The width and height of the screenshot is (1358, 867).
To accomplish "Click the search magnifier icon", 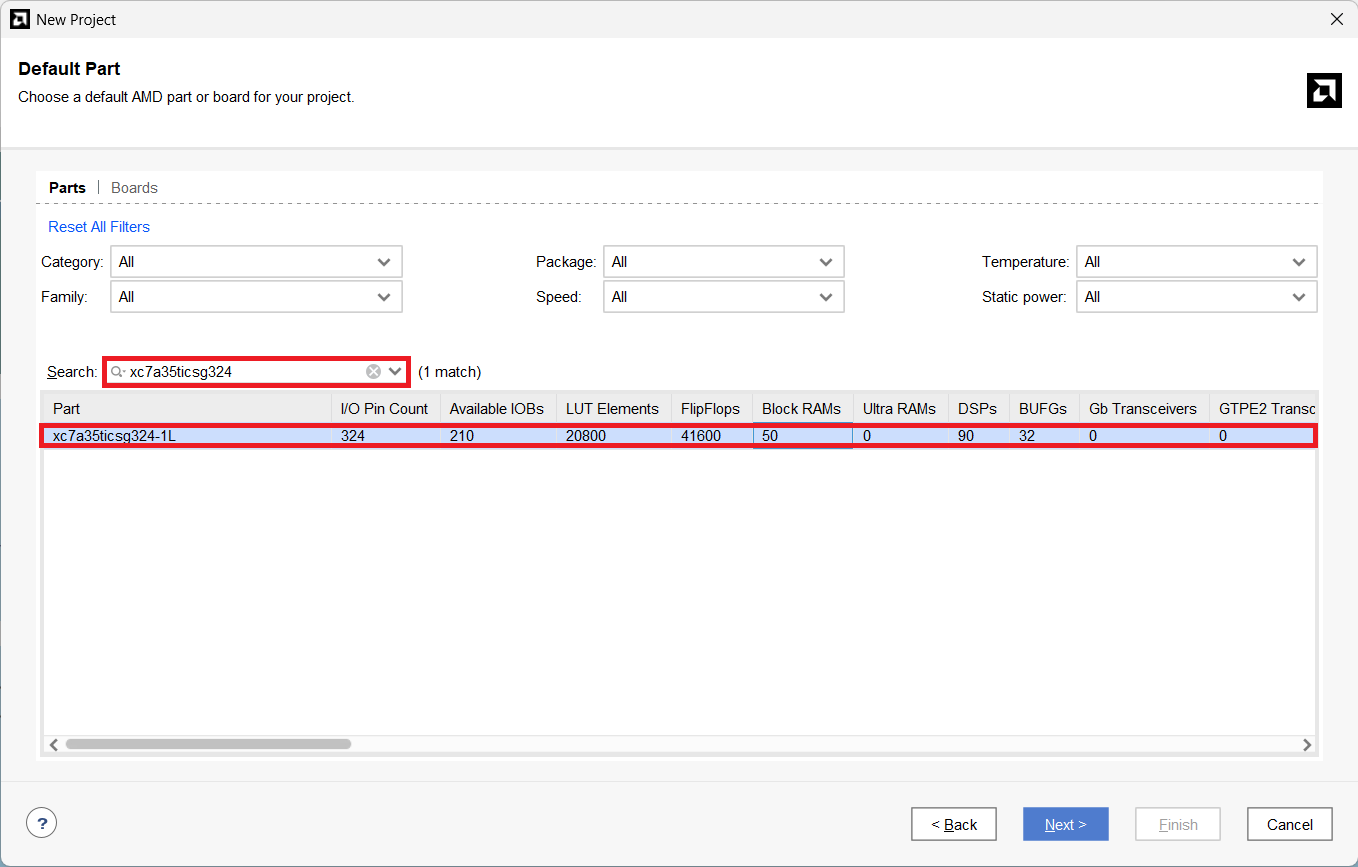I will 117,372.
